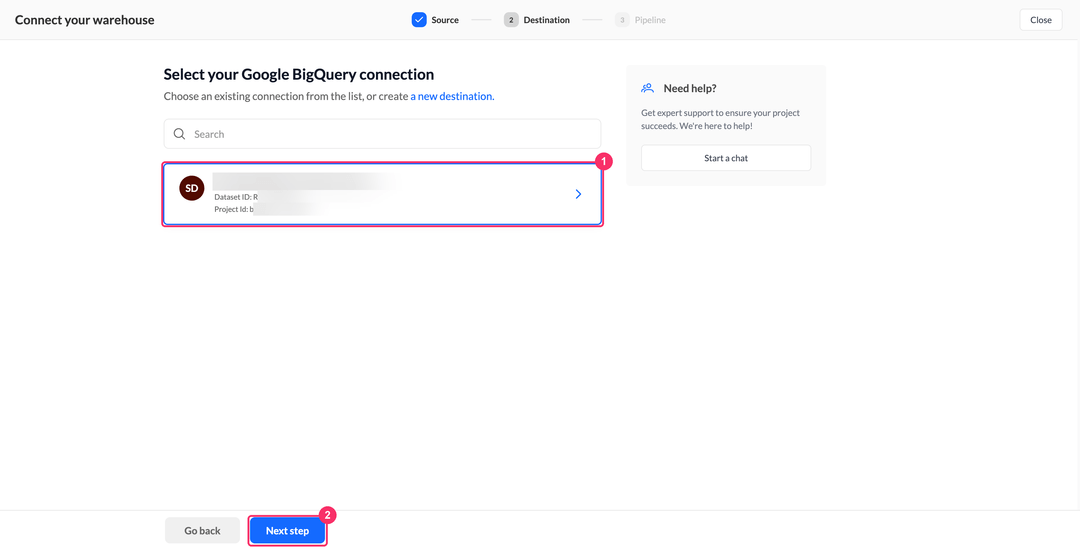
Task: Click the 'Connect your warehouse' title
Action: [x=85, y=20]
